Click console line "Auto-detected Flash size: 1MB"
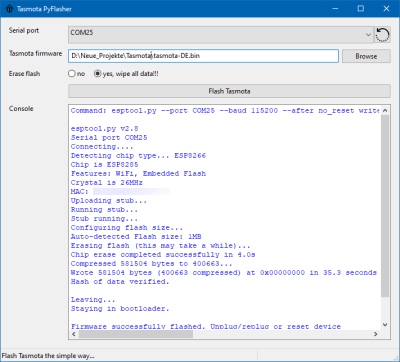Viewport: 400px width, 362px height. 136,237
